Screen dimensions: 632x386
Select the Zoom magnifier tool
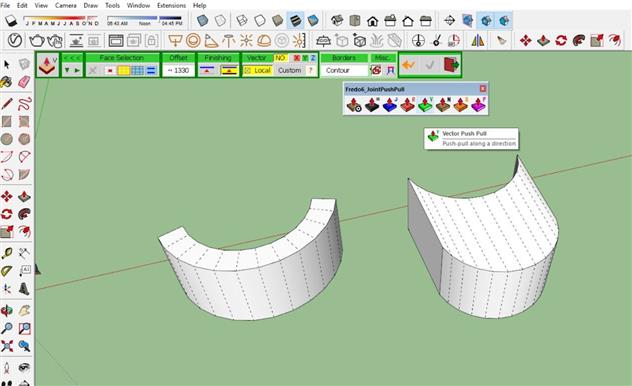(x=7, y=328)
